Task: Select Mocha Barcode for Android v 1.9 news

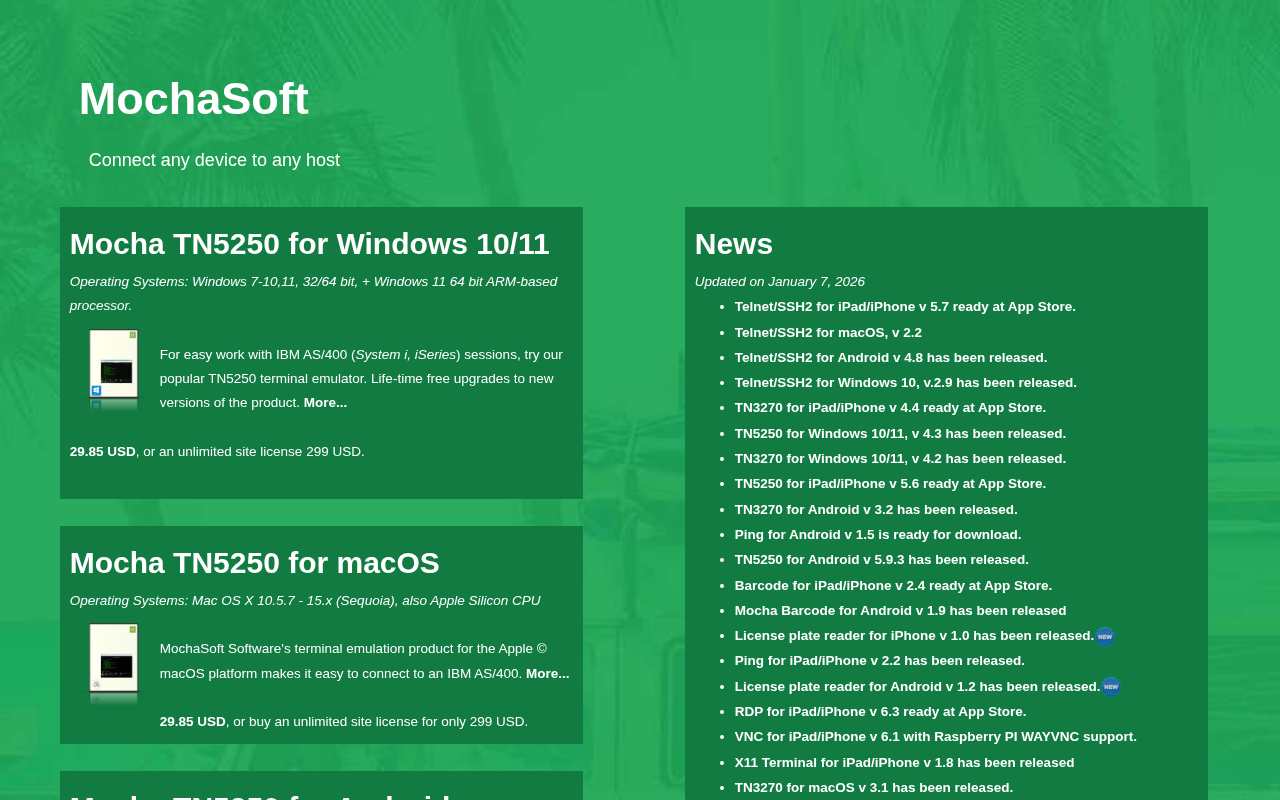Action: coord(899,611)
